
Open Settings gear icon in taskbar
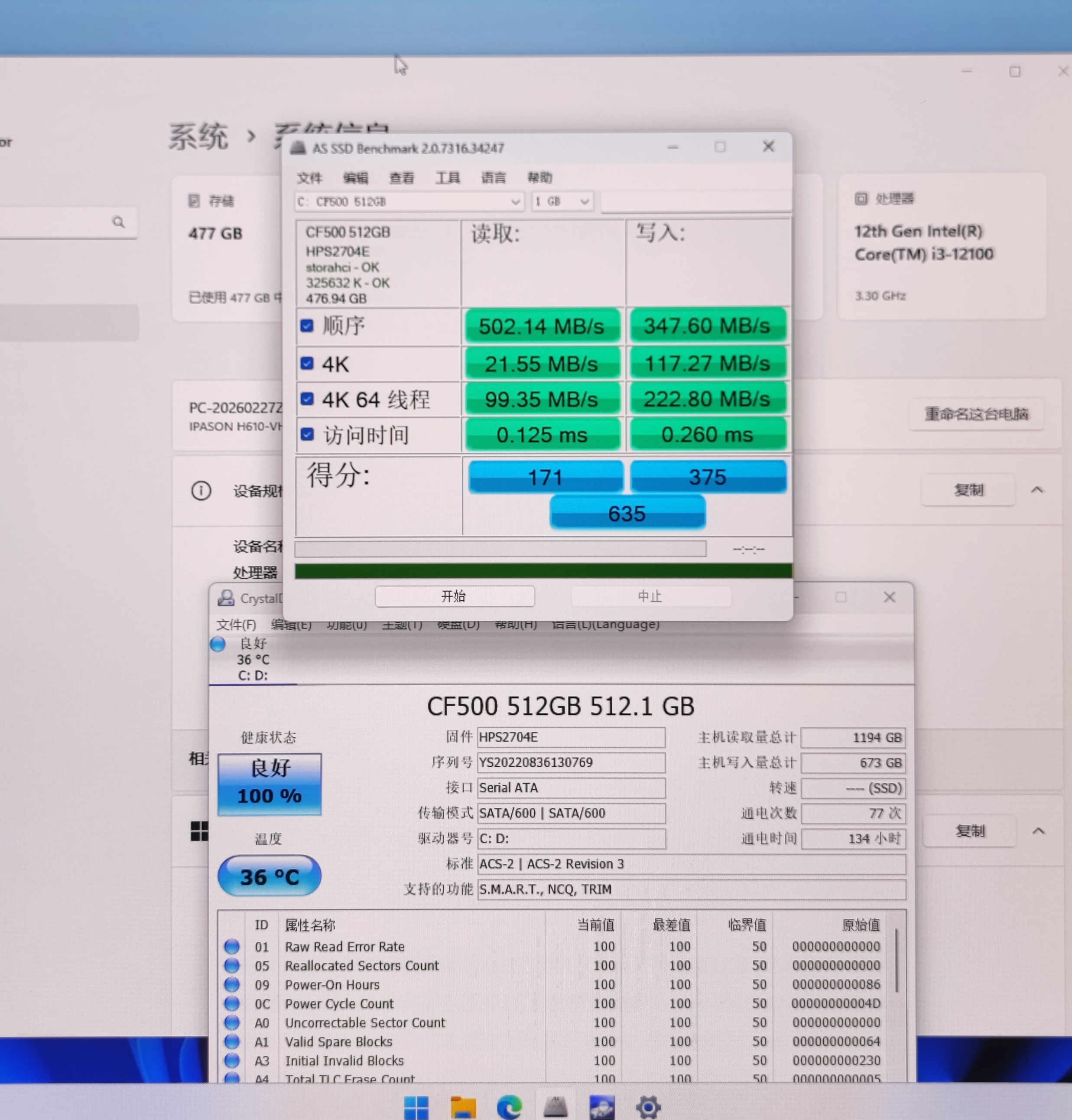648,1107
